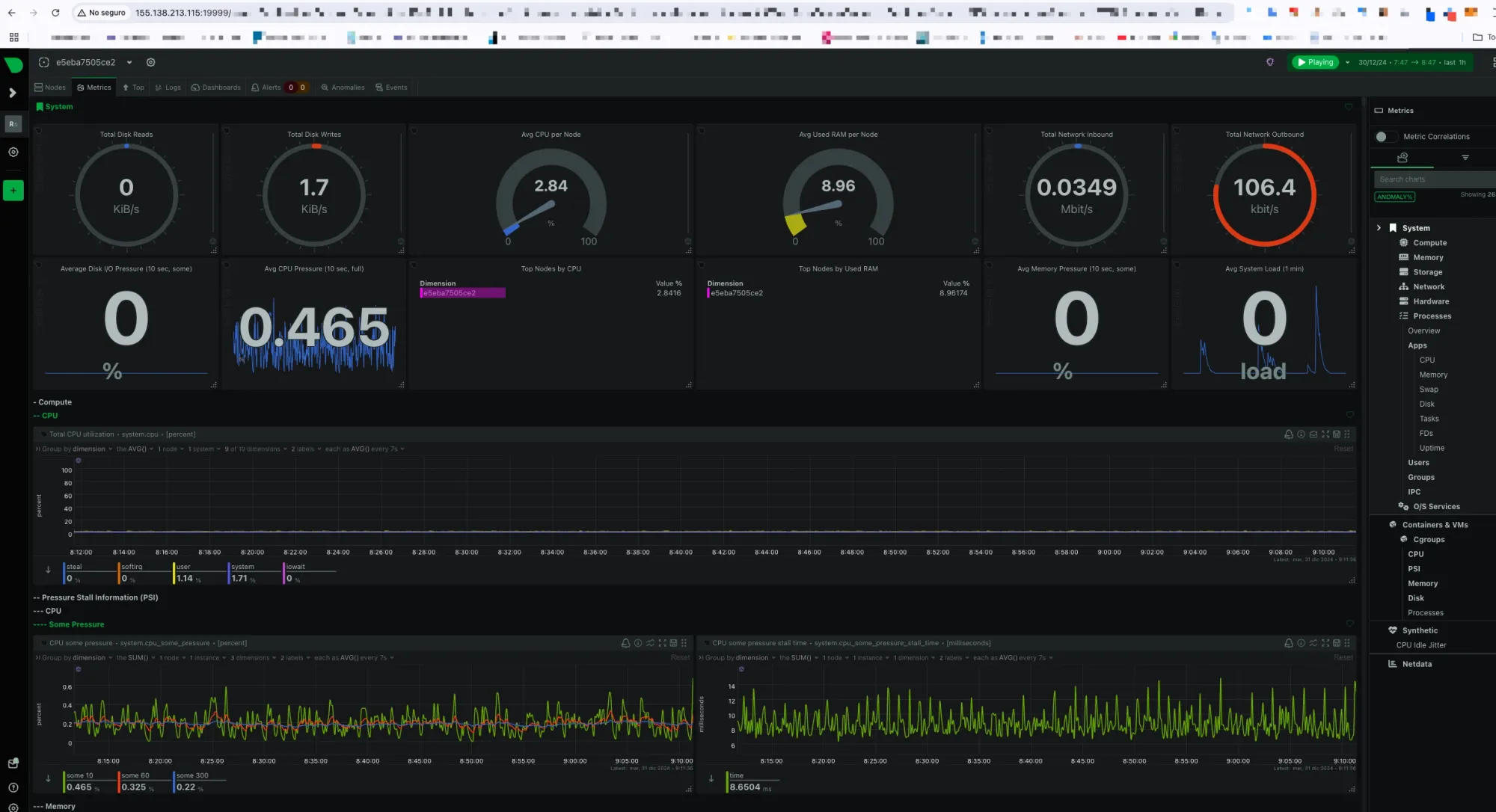Click the info icon on Total CPU utilization chart
The image size is (1496, 812).
point(1301,434)
